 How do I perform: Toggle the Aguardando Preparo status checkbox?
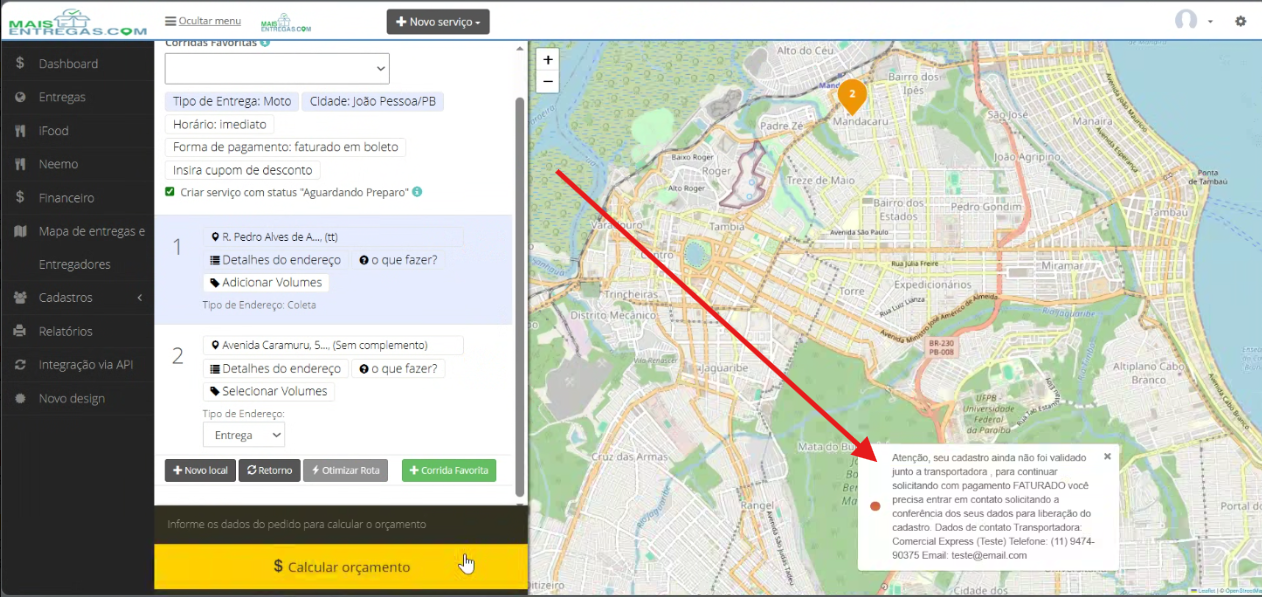(x=170, y=192)
